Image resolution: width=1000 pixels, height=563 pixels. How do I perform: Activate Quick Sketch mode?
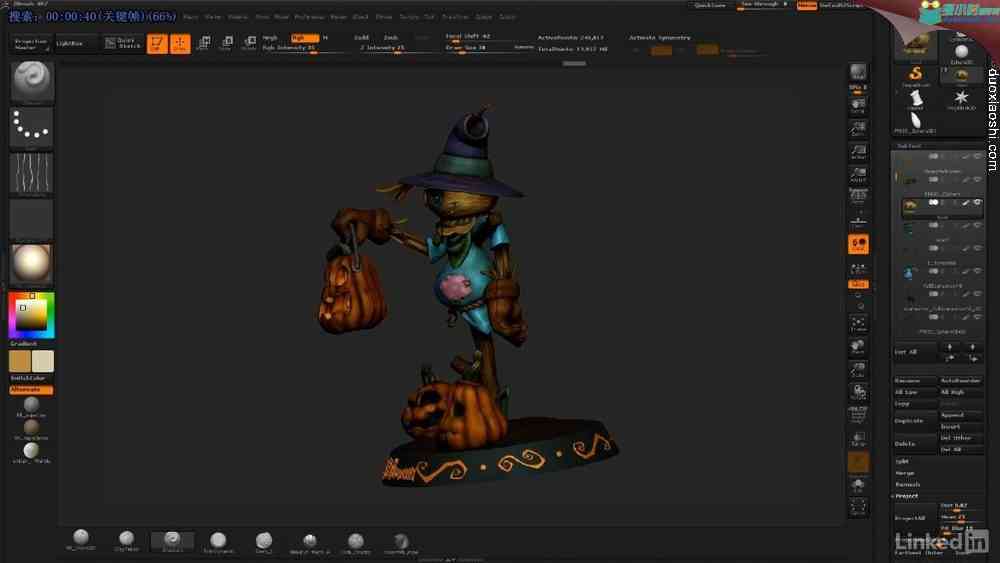coord(124,43)
